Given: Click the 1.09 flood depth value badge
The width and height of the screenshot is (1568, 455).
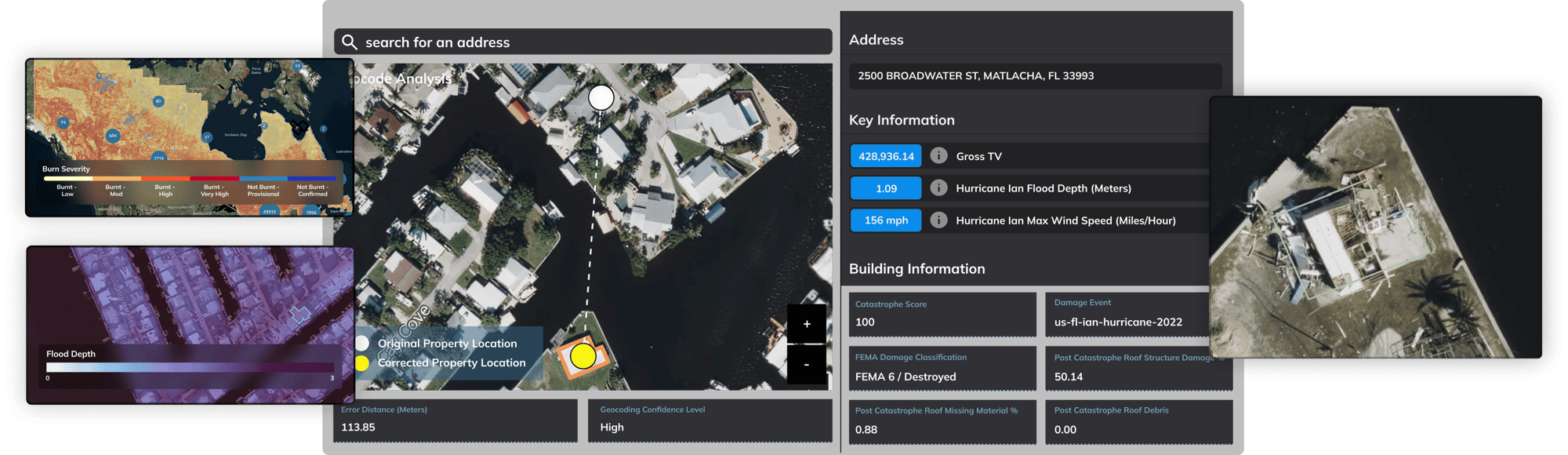Looking at the screenshot, I should (886, 188).
